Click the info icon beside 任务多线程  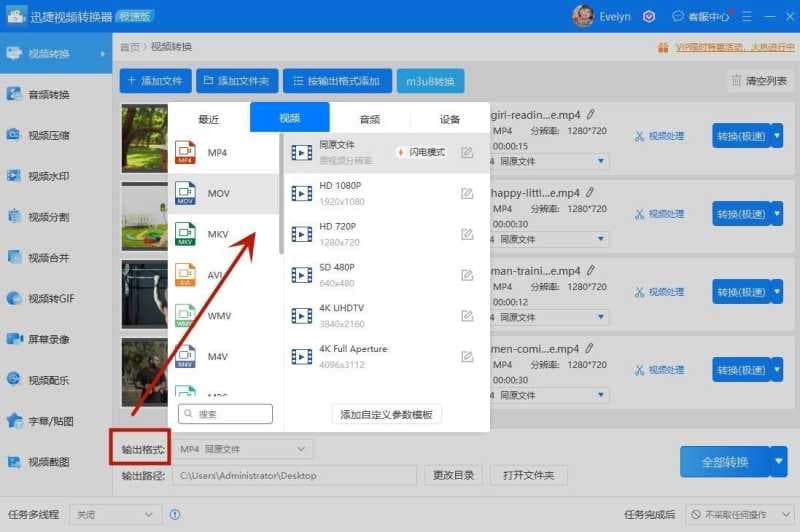coord(175,515)
